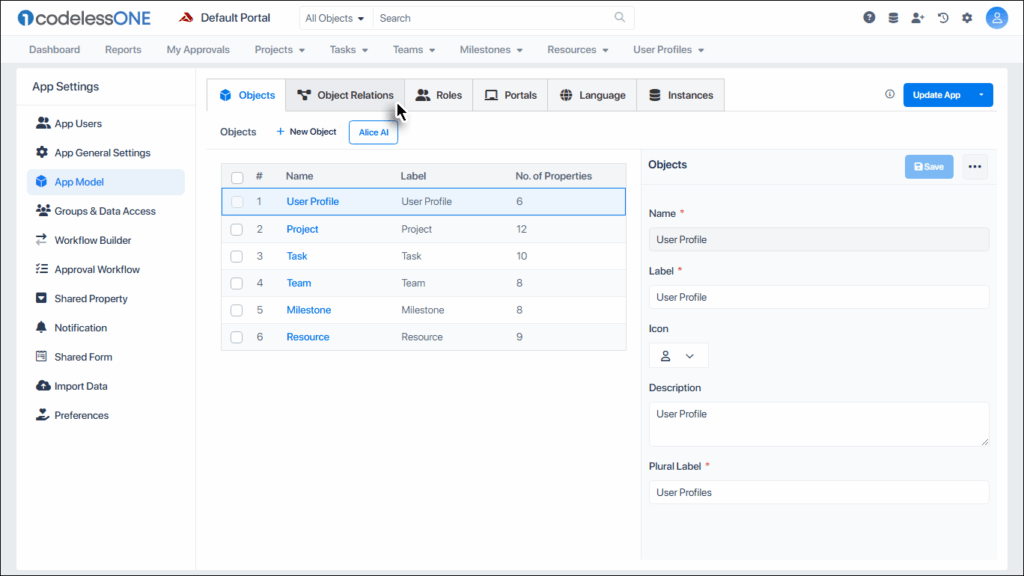Select the Milestone row checkbox
Viewport: 1024px width, 576px height.
tap(237, 310)
